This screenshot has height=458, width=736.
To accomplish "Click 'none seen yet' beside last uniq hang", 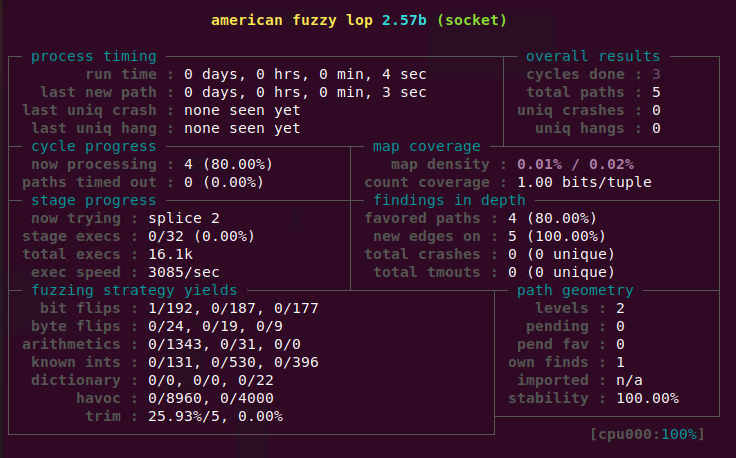I will [x=242, y=129].
